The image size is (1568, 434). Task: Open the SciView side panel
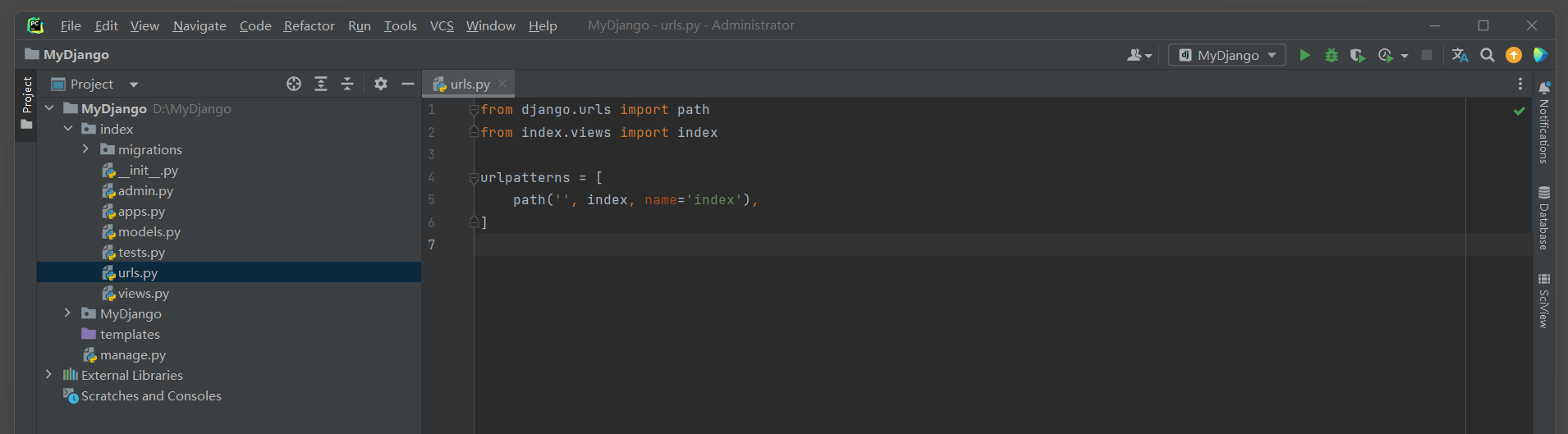click(x=1543, y=301)
